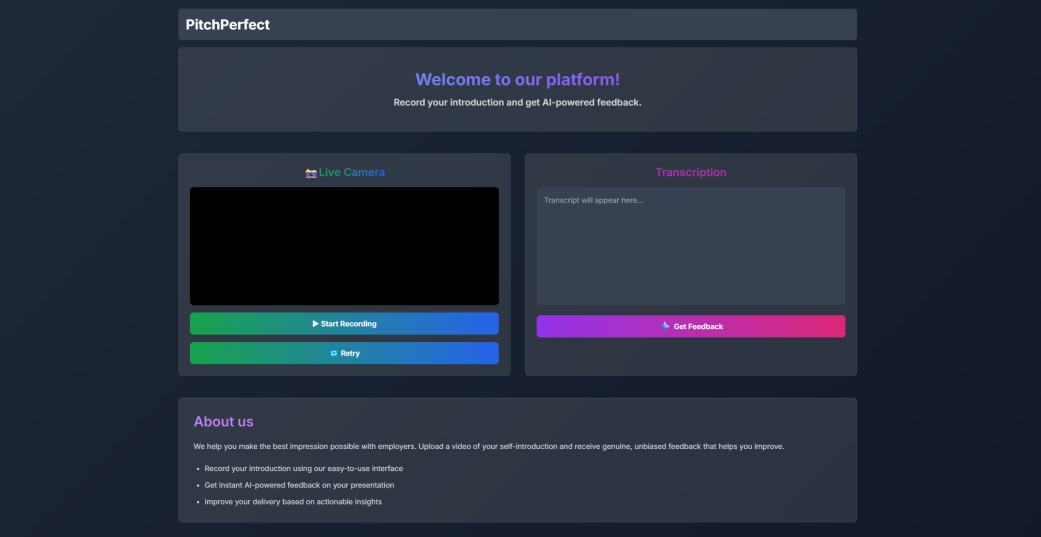This screenshot has height=537, width=1041.
Task: Click the black live camera video preview
Action: (344, 246)
